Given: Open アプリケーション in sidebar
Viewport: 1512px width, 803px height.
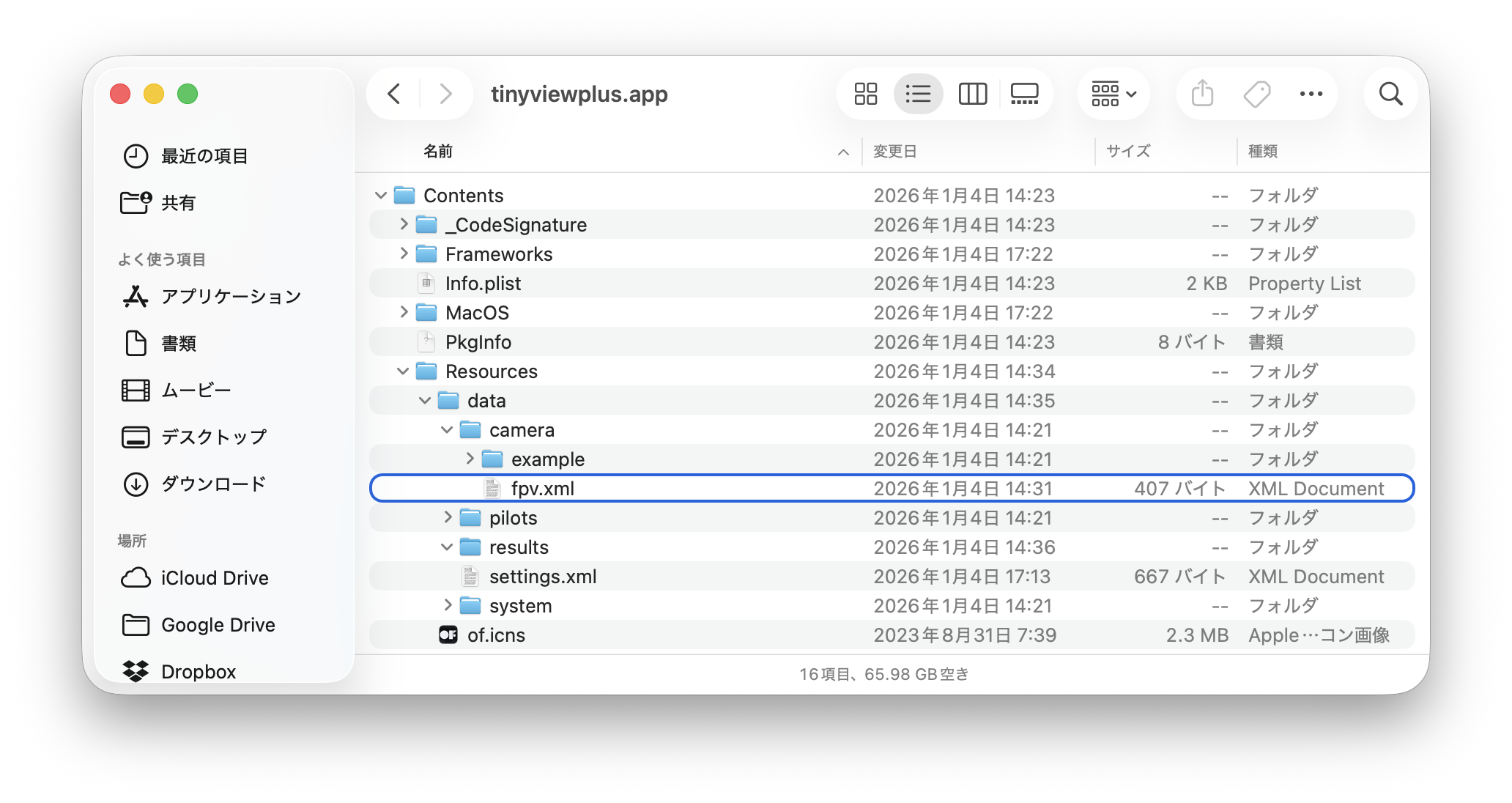Looking at the screenshot, I should coord(230,297).
